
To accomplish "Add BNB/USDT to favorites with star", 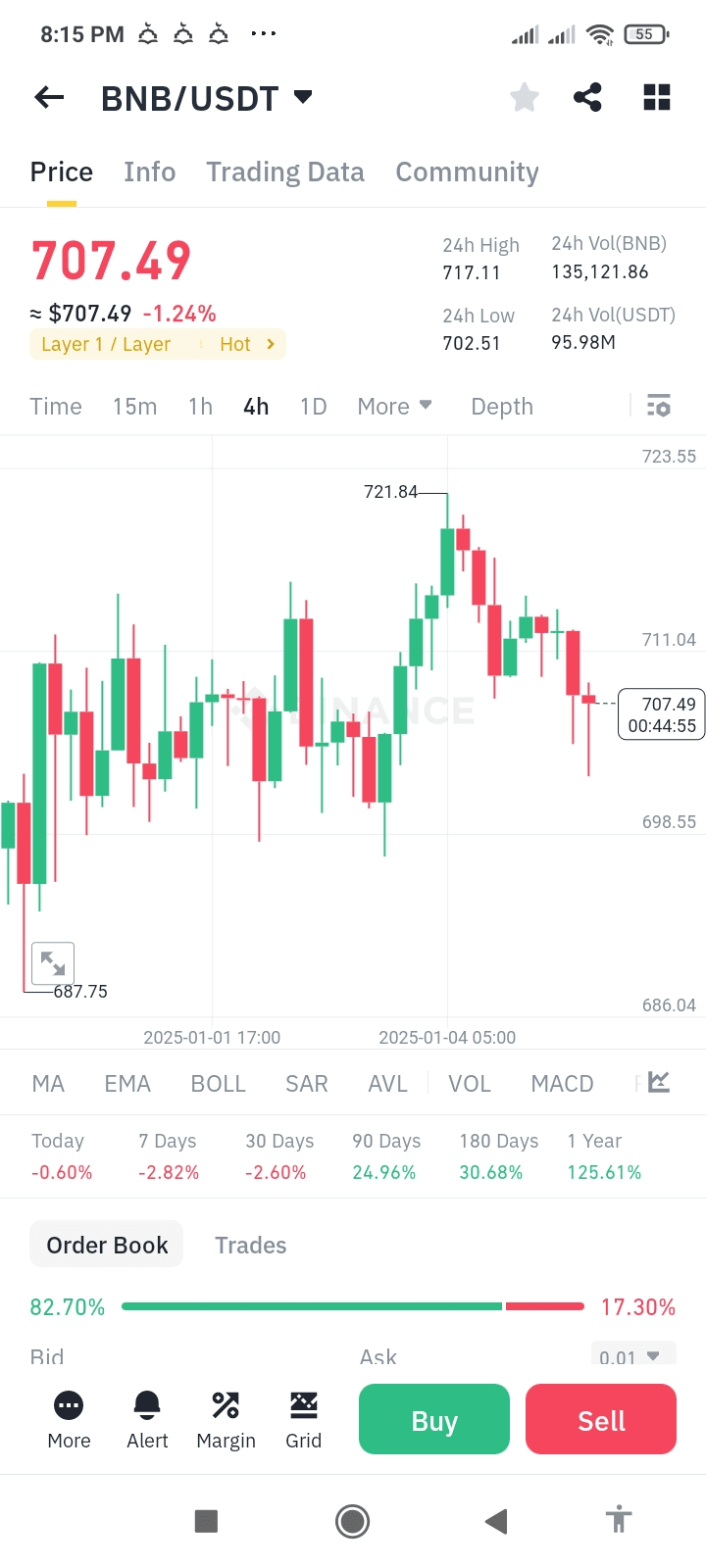I will pos(525,97).
